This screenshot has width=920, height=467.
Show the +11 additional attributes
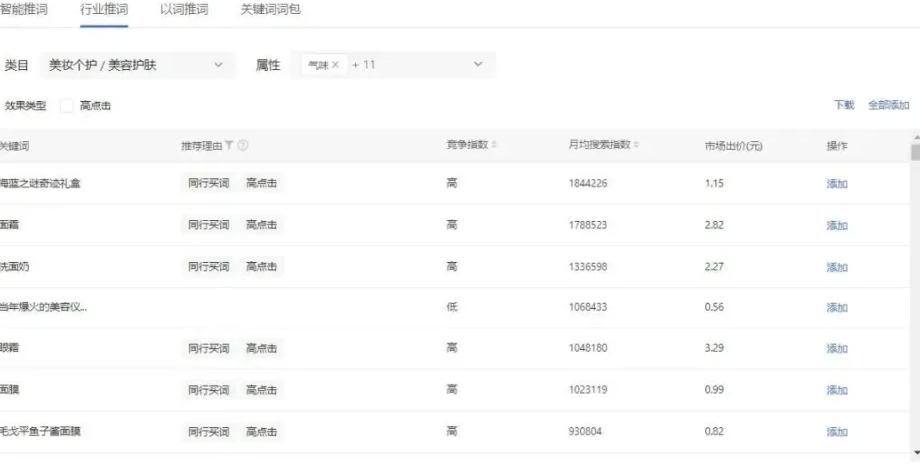click(363, 65)
